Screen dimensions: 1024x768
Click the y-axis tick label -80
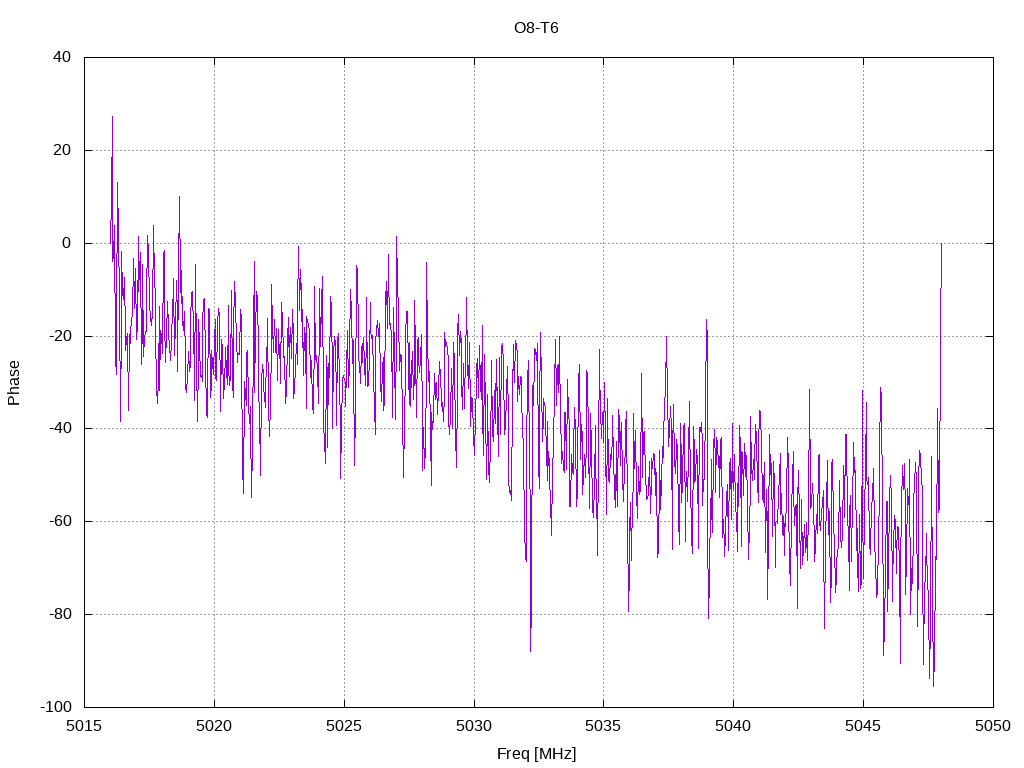pos(59,615)
